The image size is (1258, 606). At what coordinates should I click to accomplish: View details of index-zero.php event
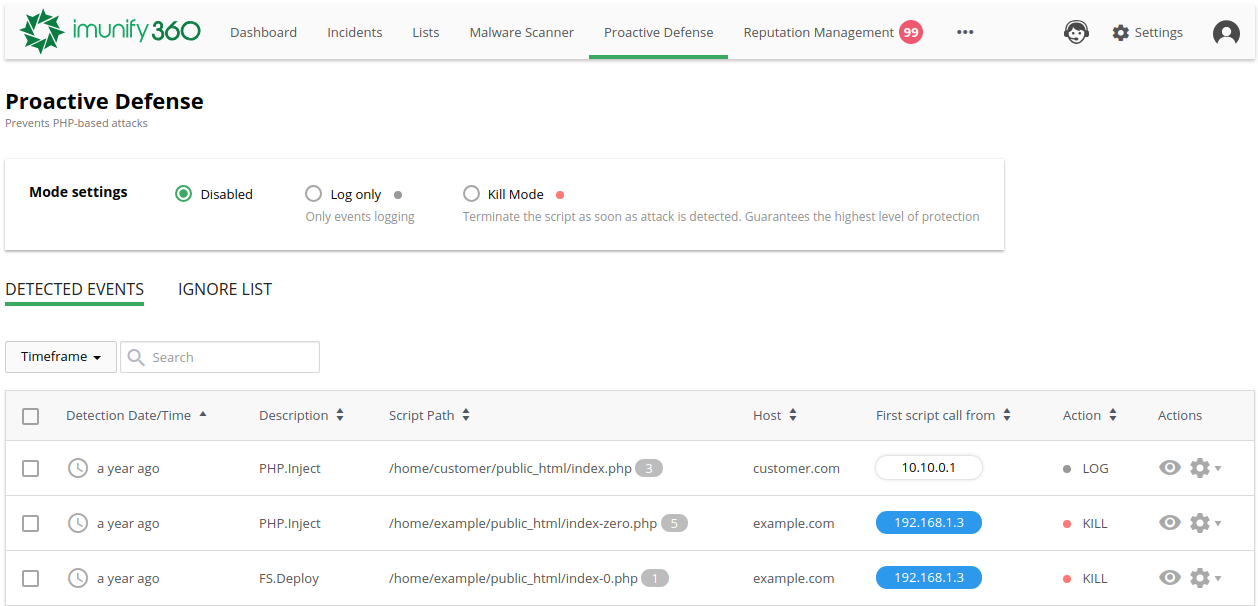point(1170,523)
